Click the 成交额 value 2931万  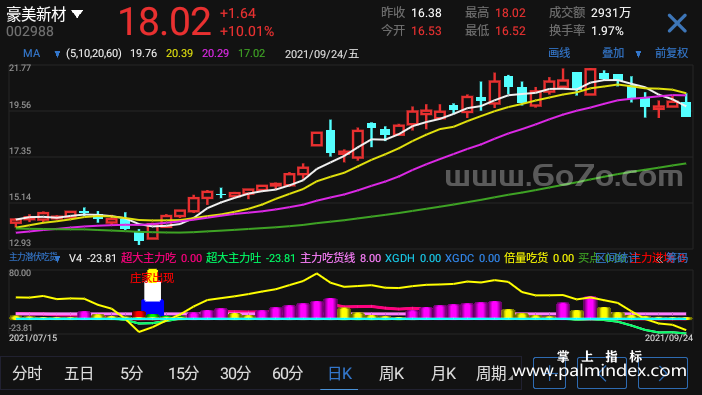(x=611, y=13)
